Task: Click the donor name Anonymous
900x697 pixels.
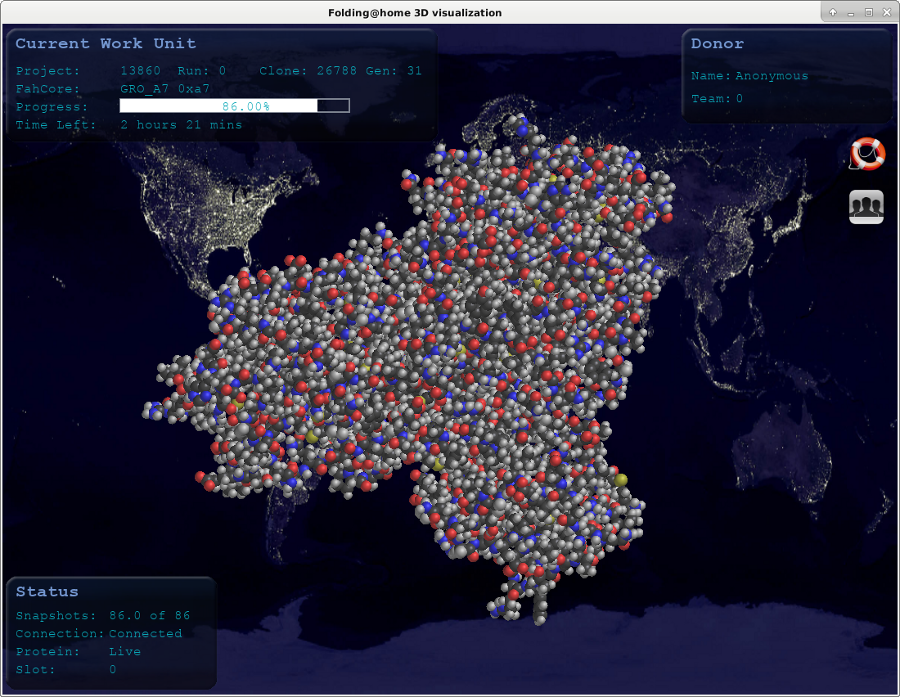Action: click(x=771, y=76)
